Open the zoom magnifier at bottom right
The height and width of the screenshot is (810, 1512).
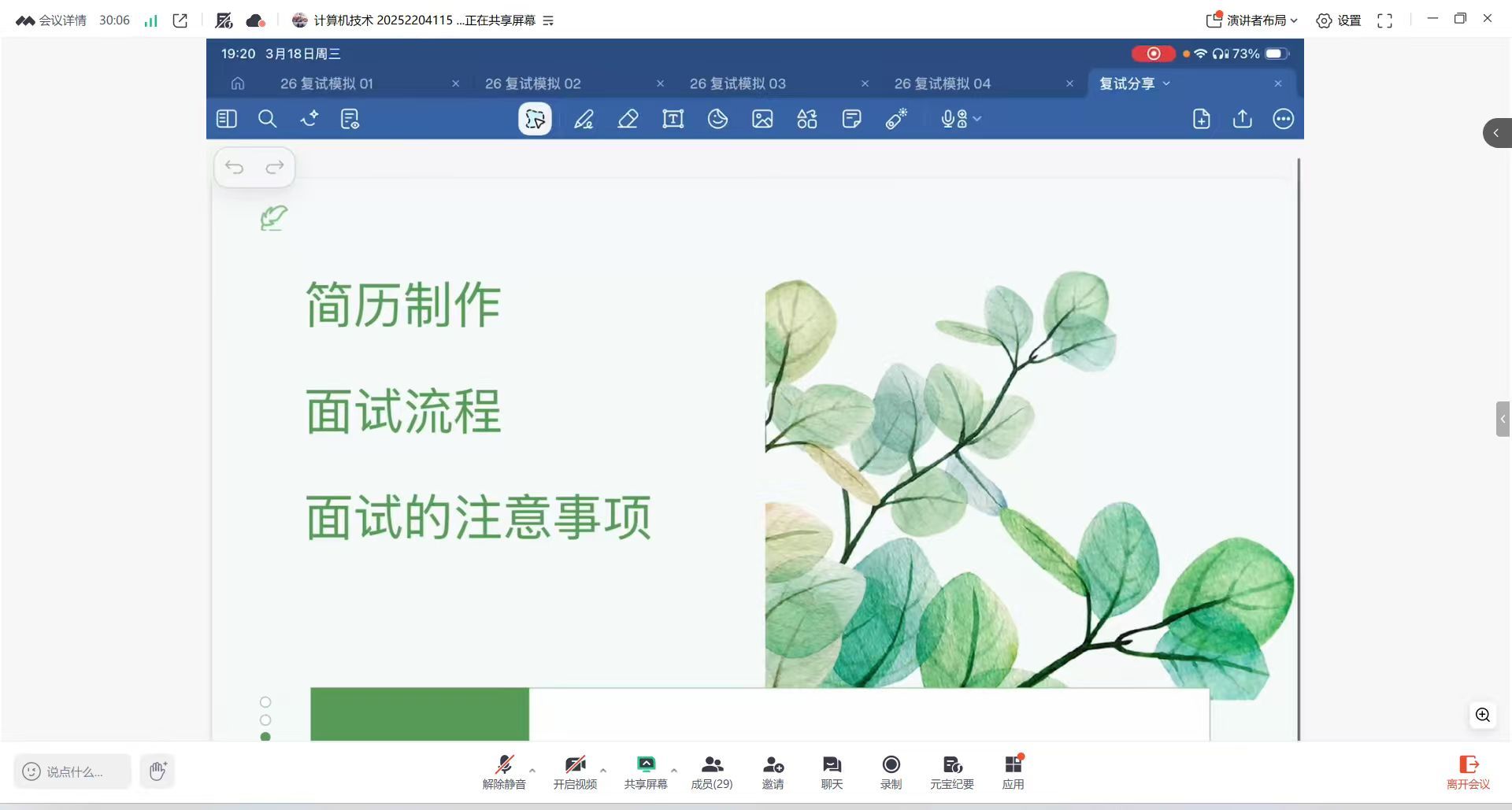1482,715
